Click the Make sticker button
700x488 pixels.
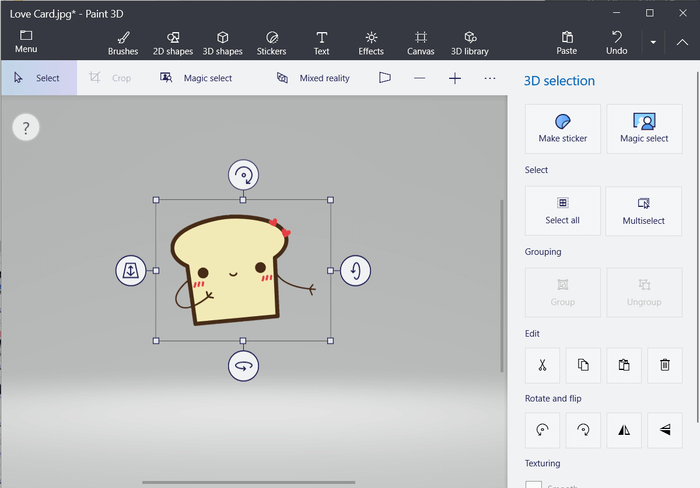pos(562,129)
